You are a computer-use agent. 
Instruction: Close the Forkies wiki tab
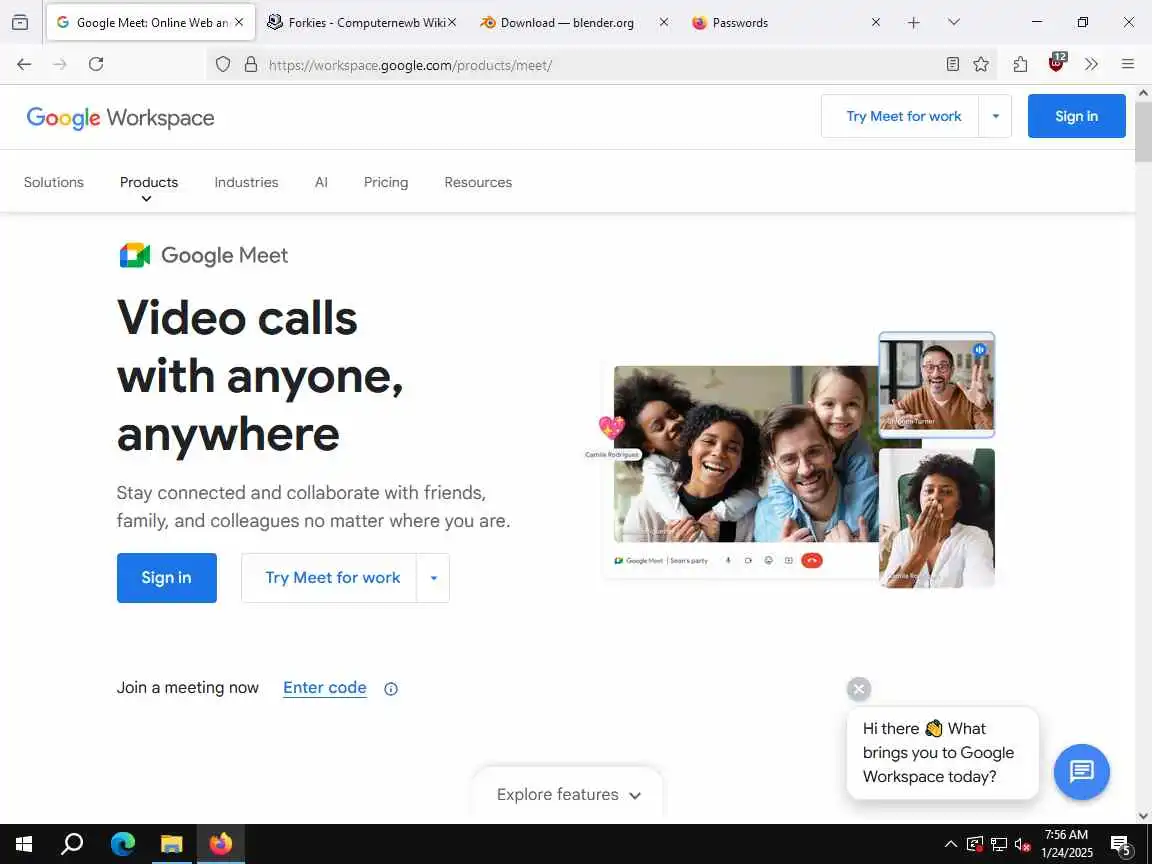click(x=452, y=23)
